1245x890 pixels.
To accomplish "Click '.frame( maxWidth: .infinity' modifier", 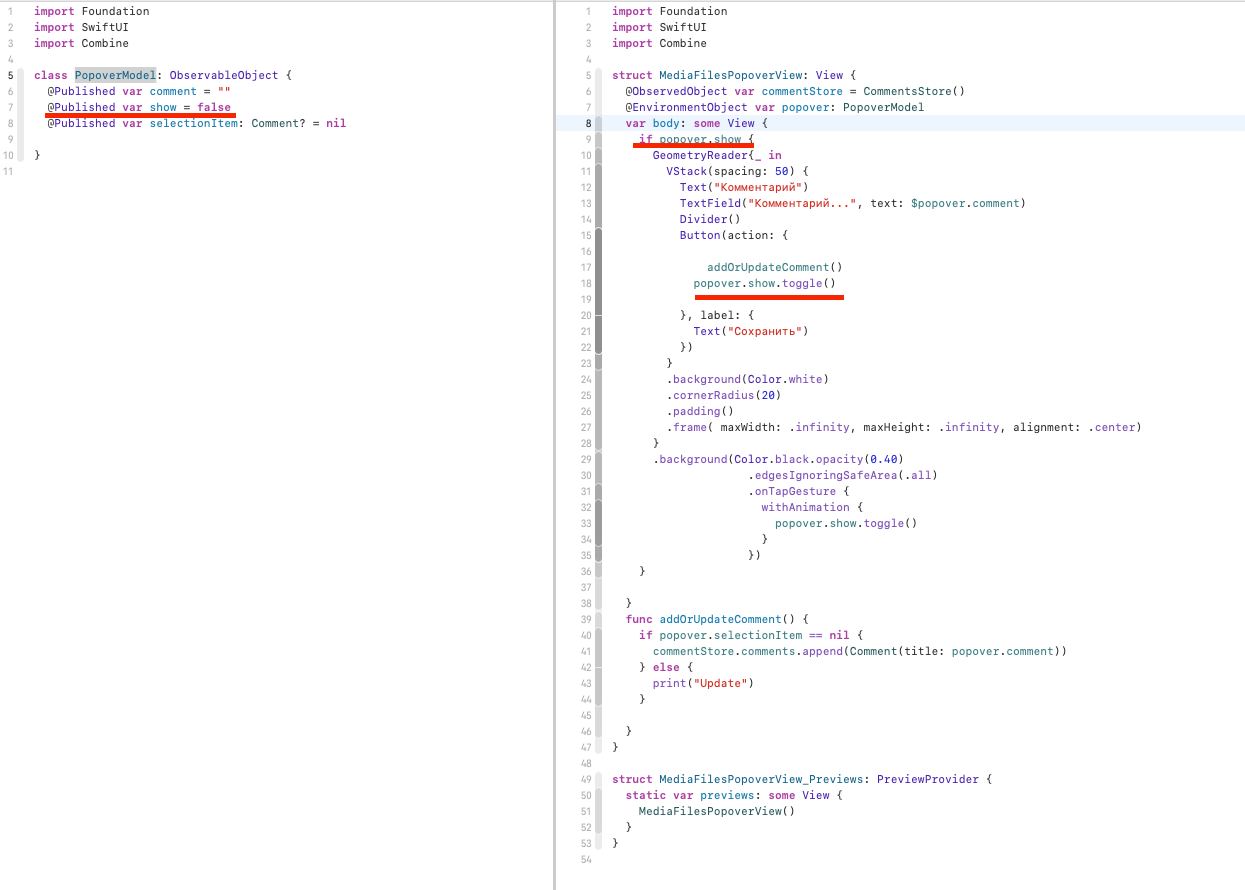I will (758, 427).
